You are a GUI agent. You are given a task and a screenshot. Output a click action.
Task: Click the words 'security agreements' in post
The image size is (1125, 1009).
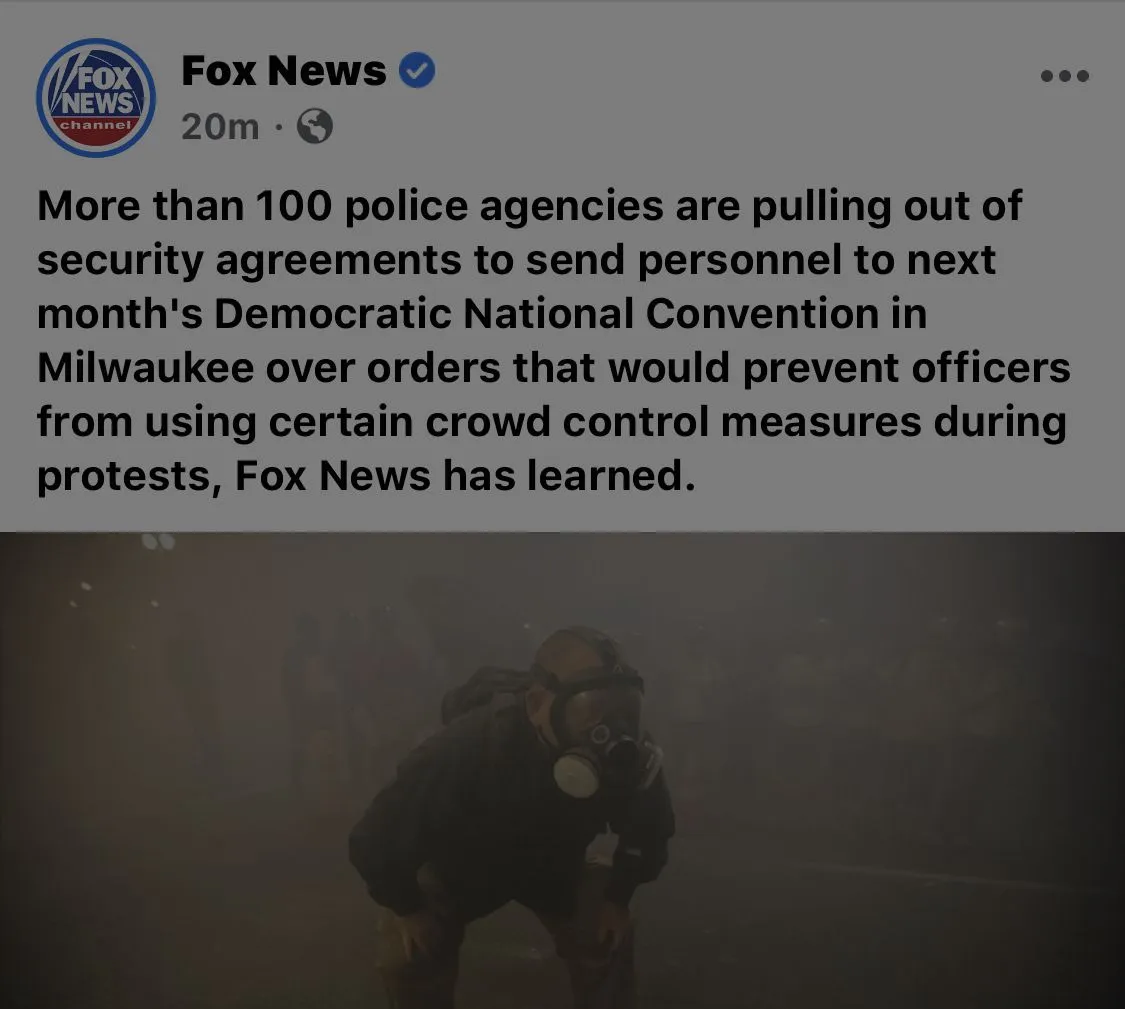pos(249,261)
